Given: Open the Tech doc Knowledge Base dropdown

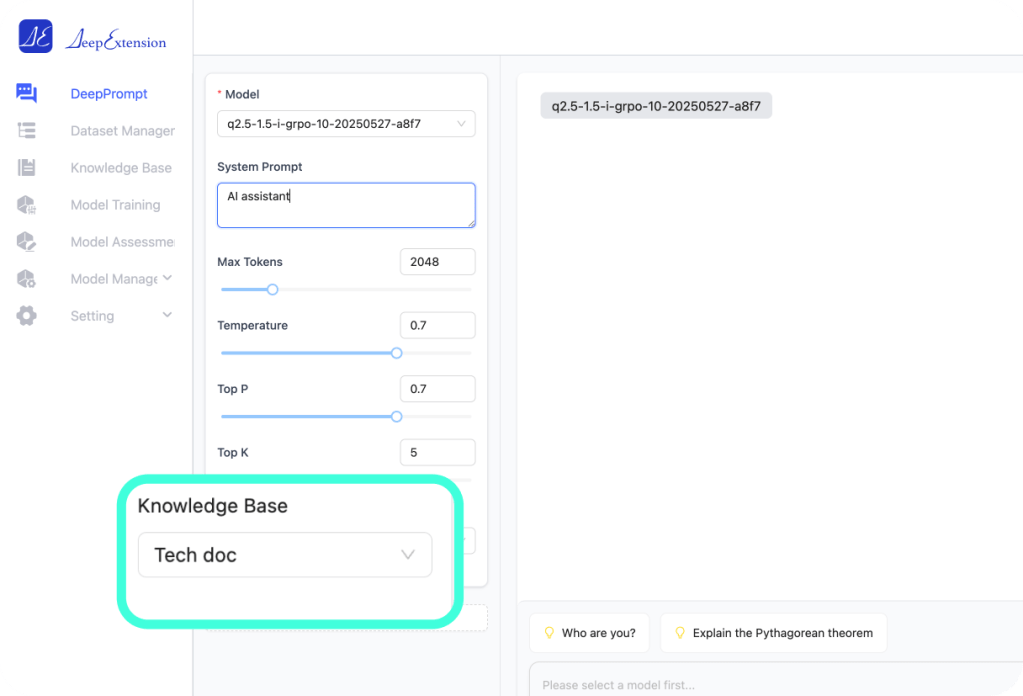Looking at the screenshot, I should pos(285,555).
